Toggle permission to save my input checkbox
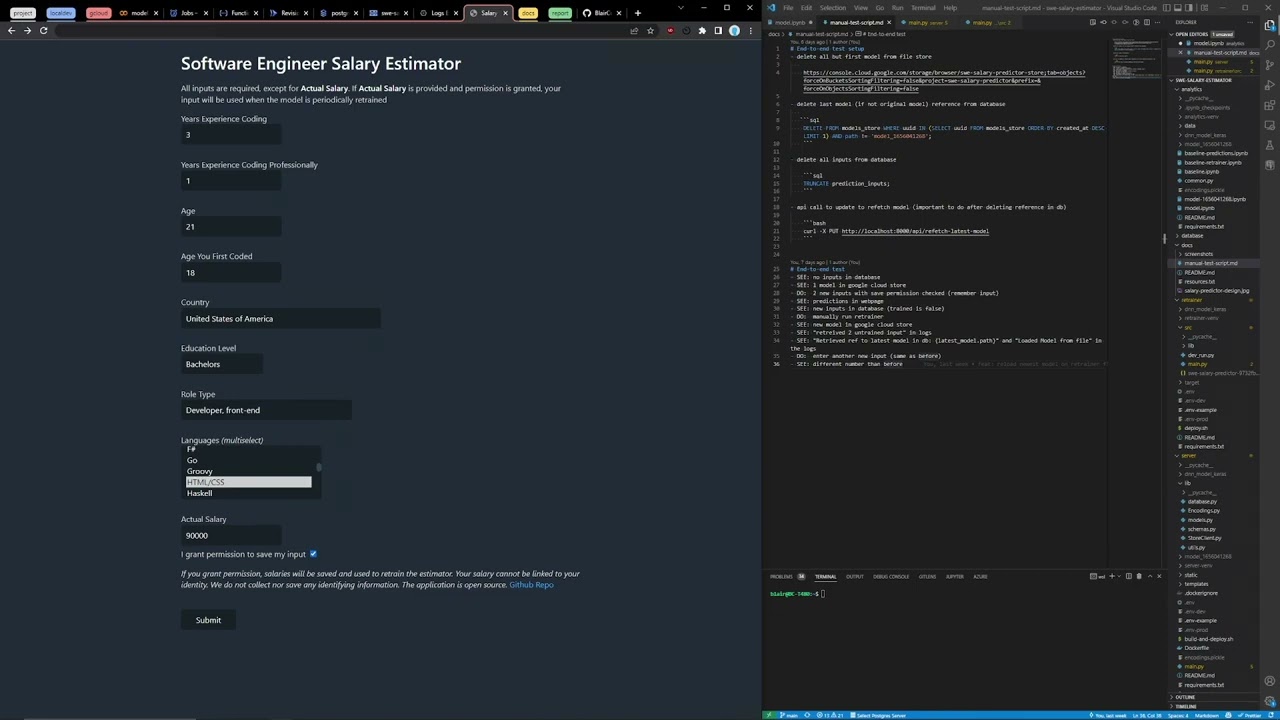The width and height of the screenshot is (1280, 720). tap(313, 554)
